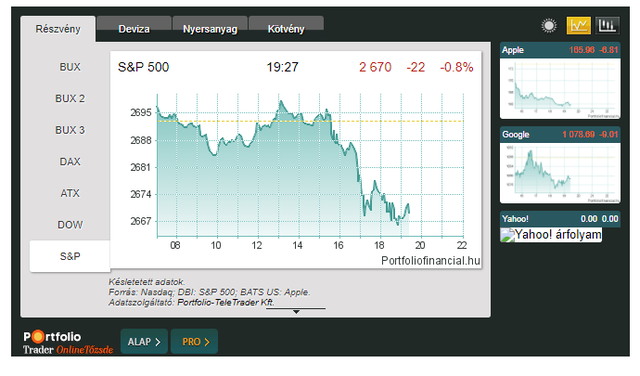
Task: Switch to bar chart view icon
Action: [607, 26]
